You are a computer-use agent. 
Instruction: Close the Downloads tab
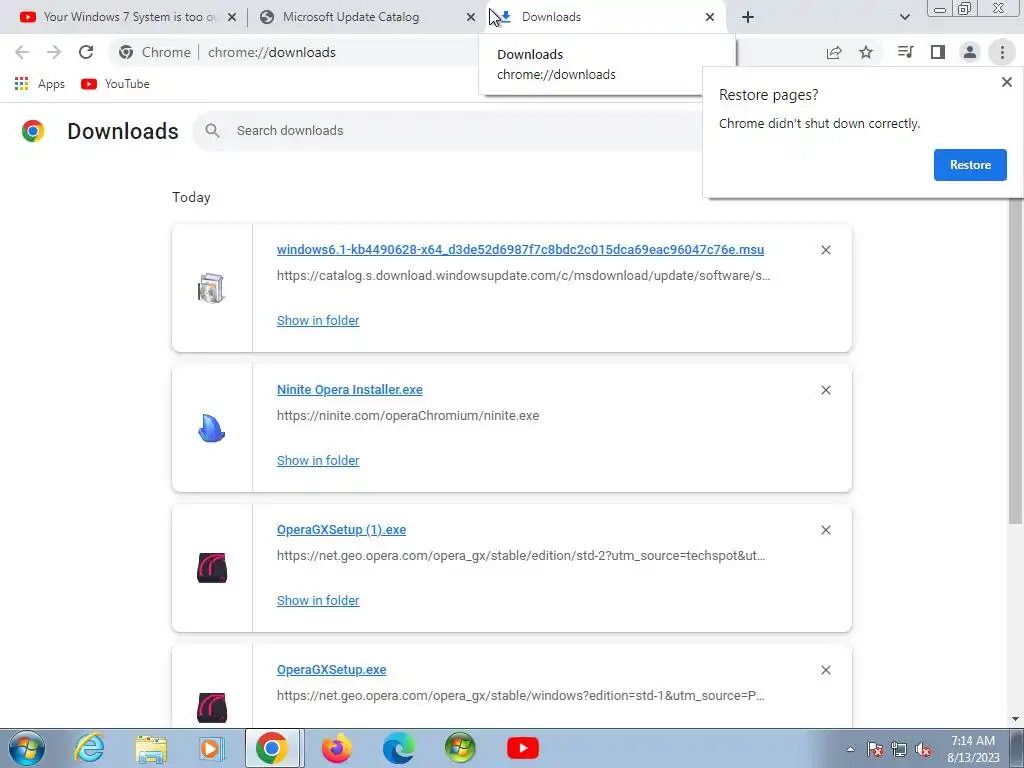[710, 17]
